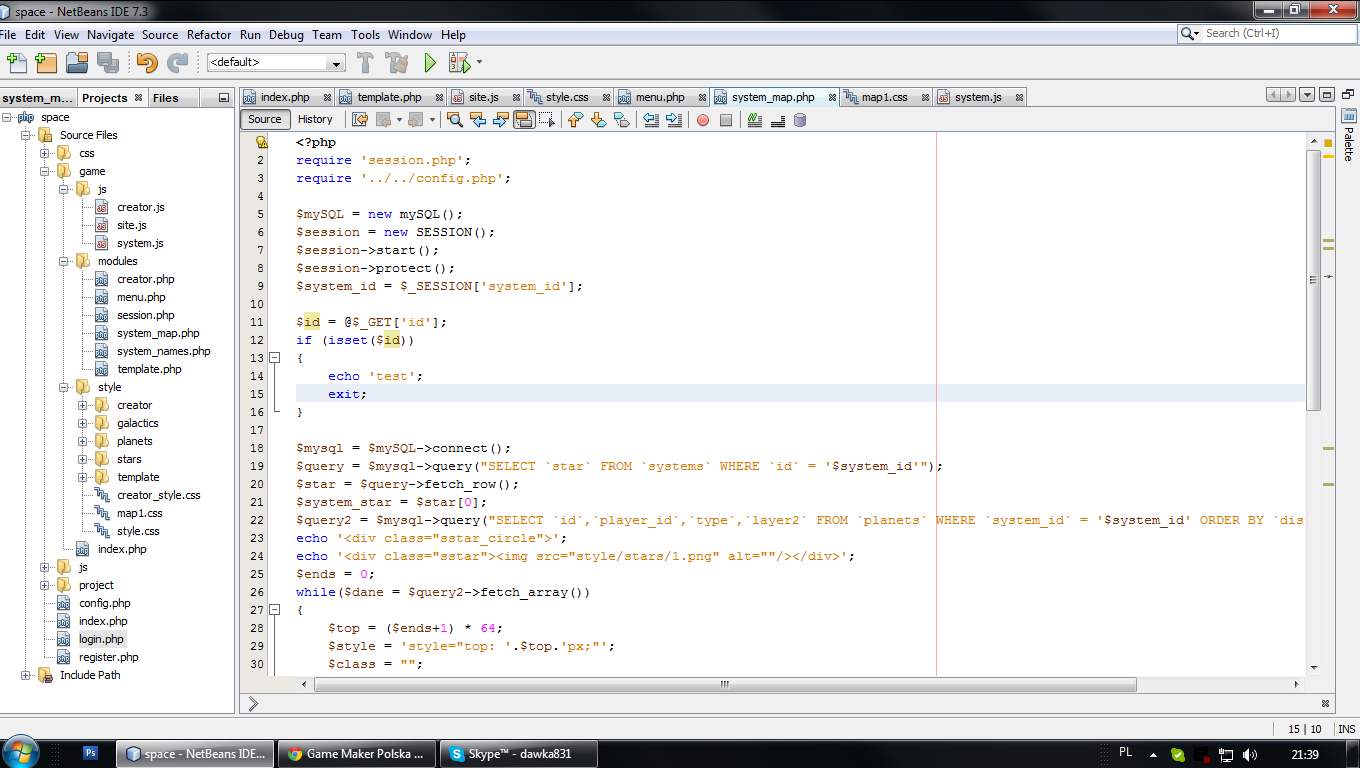
Task: Collapse the modules folder in tree
Action: (x=63, y=261)
